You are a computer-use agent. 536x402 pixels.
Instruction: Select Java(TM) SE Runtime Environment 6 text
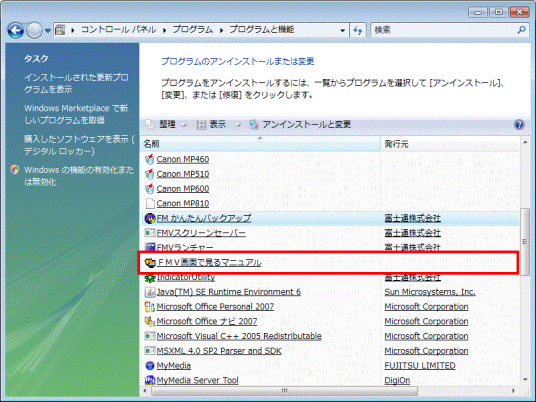point(229,292)
